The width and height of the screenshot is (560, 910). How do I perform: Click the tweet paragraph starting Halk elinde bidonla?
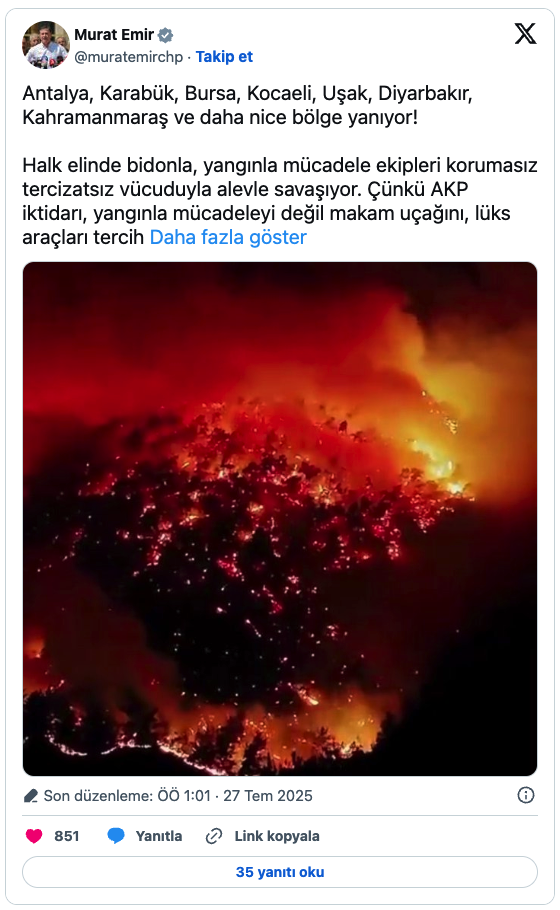tap(280, 201)
